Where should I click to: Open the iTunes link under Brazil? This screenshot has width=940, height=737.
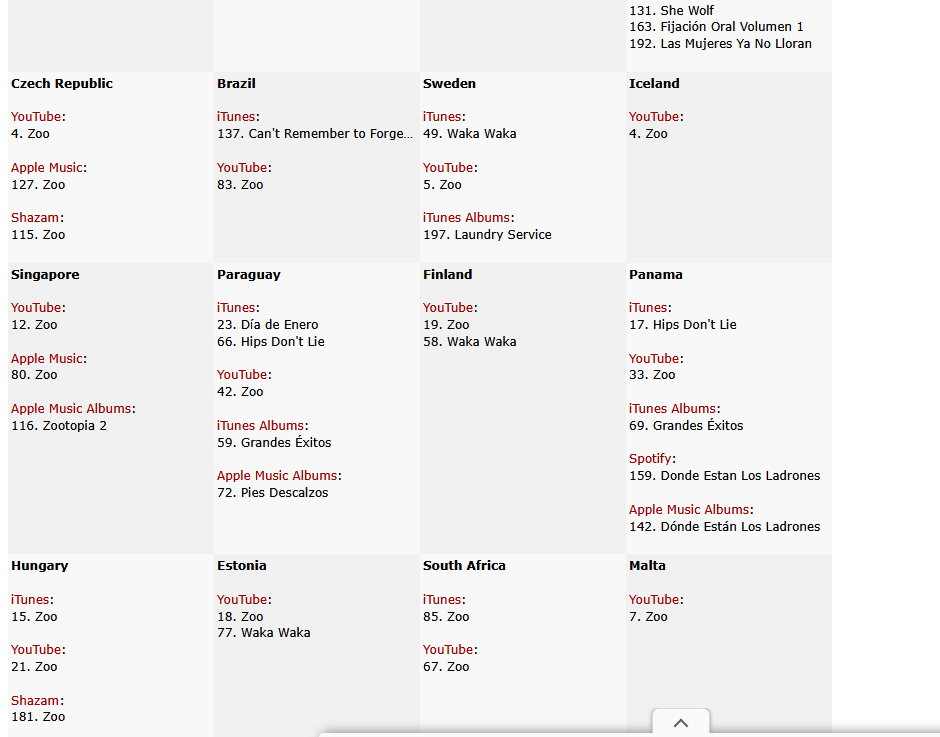(236, 117)
